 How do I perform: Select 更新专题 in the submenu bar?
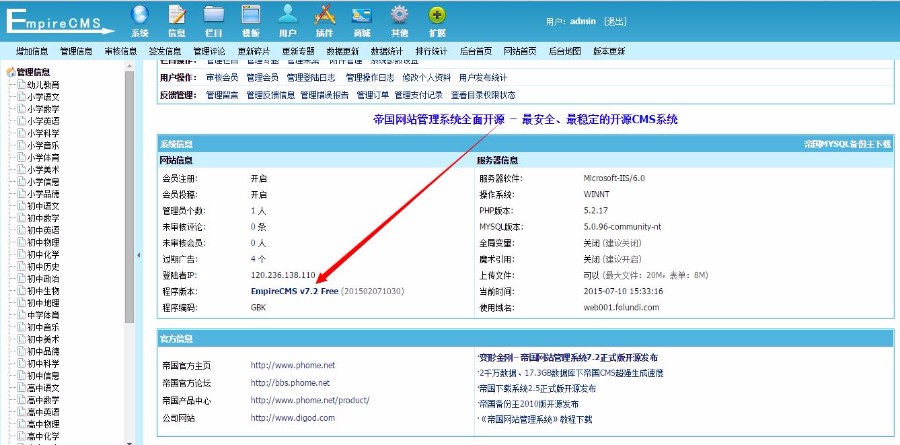click(298, 51)
